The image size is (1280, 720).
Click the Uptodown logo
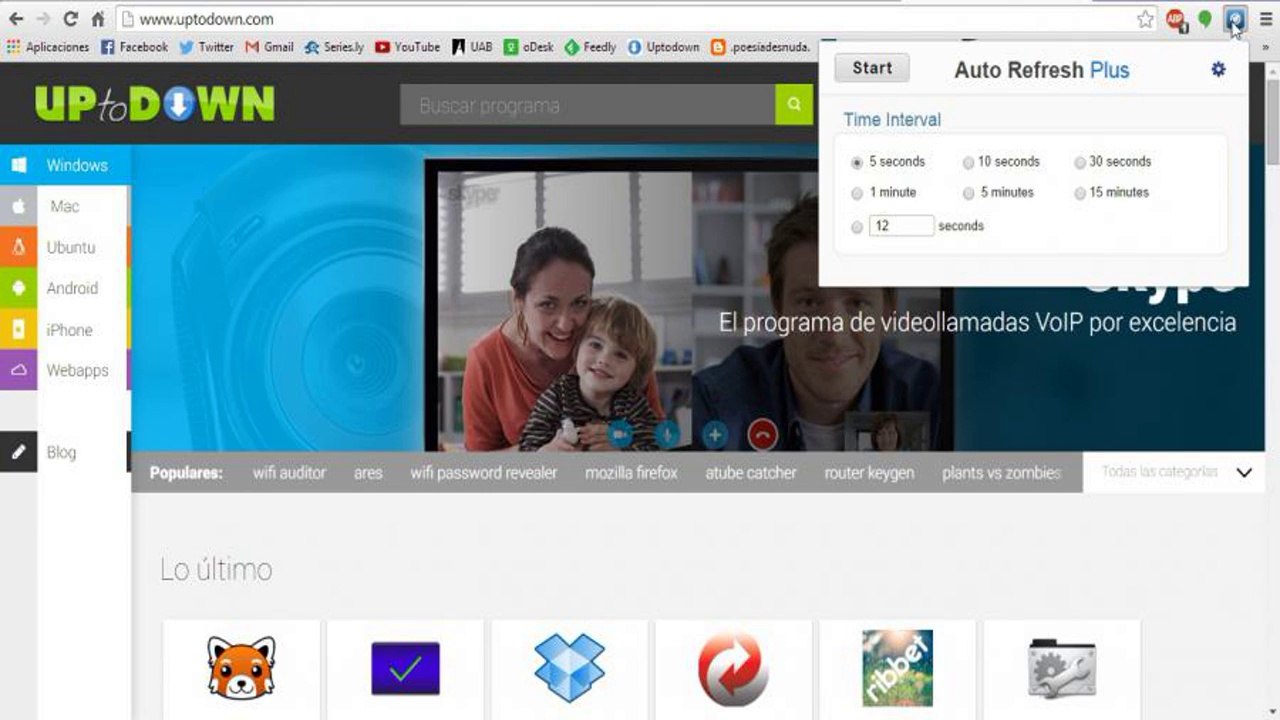pos(155,104)
